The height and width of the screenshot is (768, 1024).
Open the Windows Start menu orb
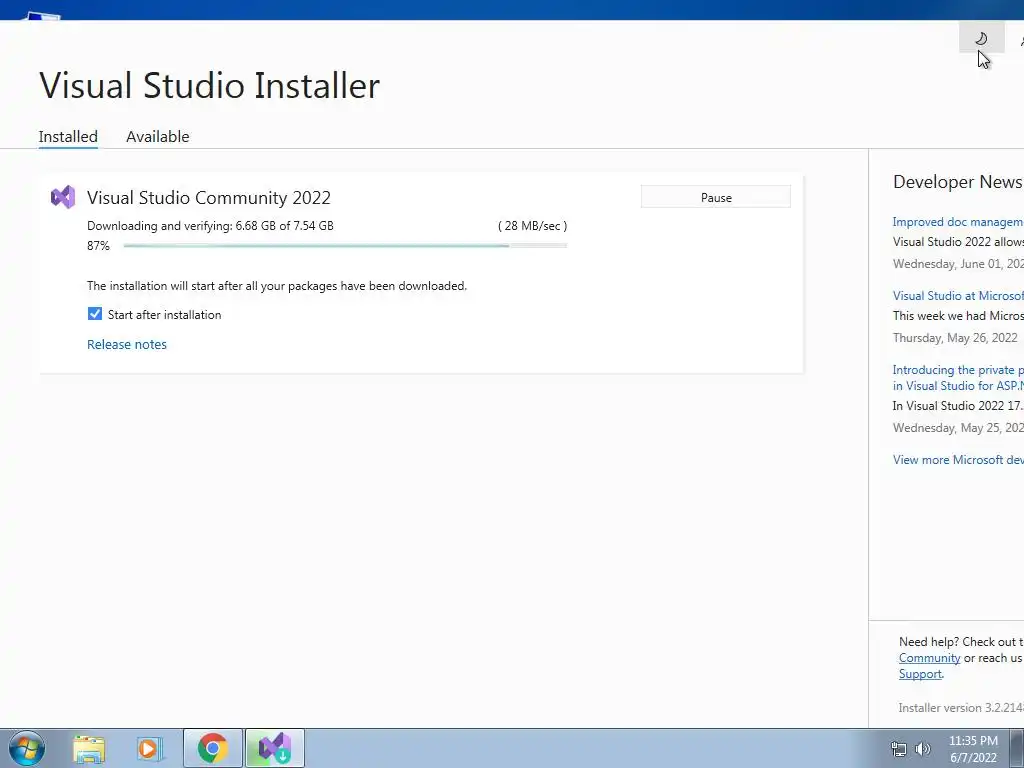(27, 748)
